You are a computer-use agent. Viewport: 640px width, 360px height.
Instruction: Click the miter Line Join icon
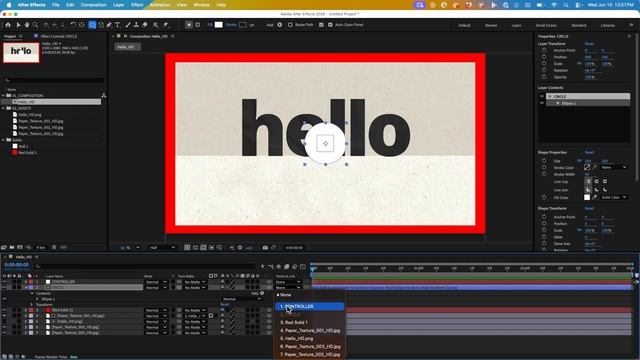click(588, 190)
